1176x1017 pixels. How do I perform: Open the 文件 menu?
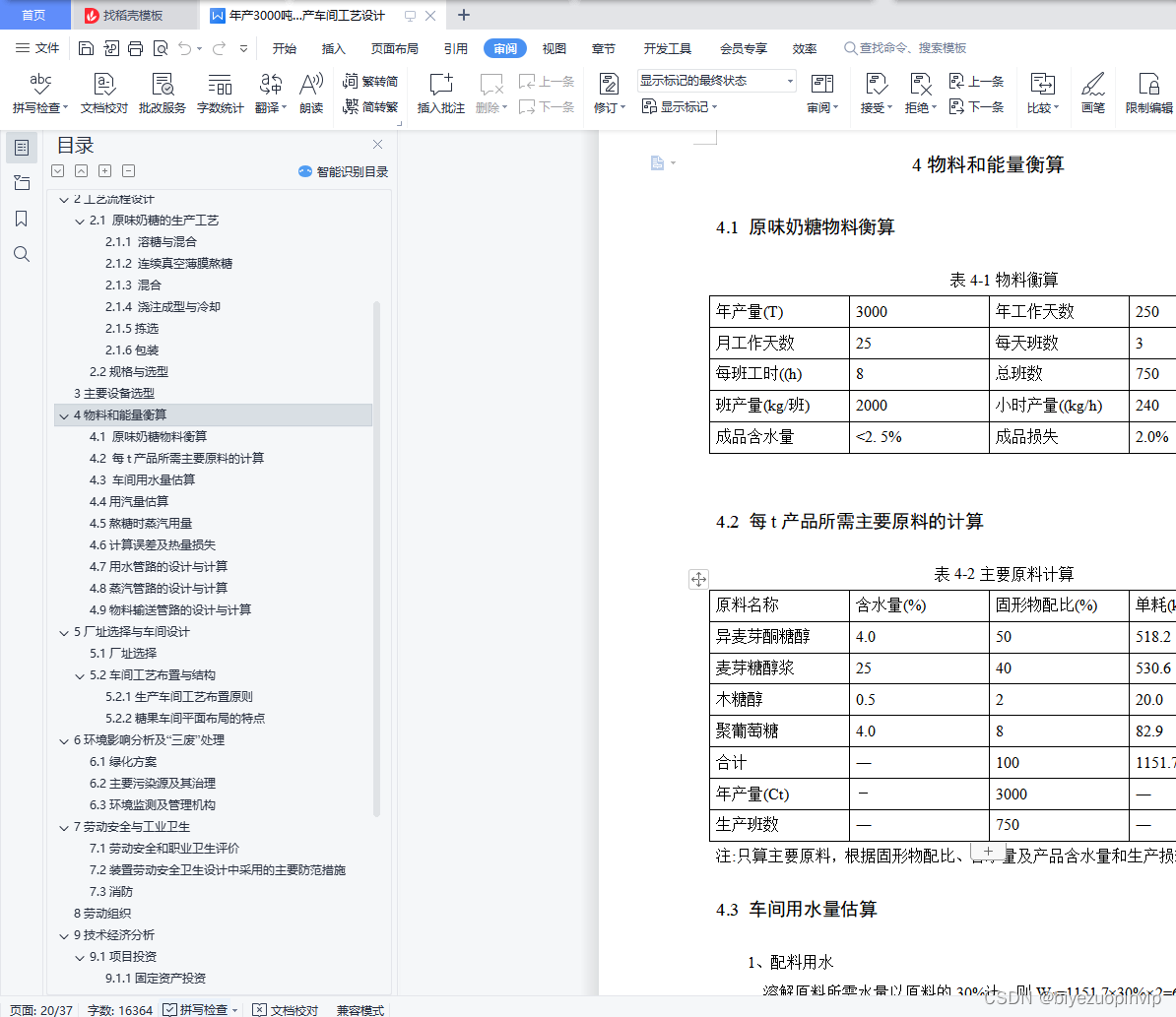click(x=37, y=48)
